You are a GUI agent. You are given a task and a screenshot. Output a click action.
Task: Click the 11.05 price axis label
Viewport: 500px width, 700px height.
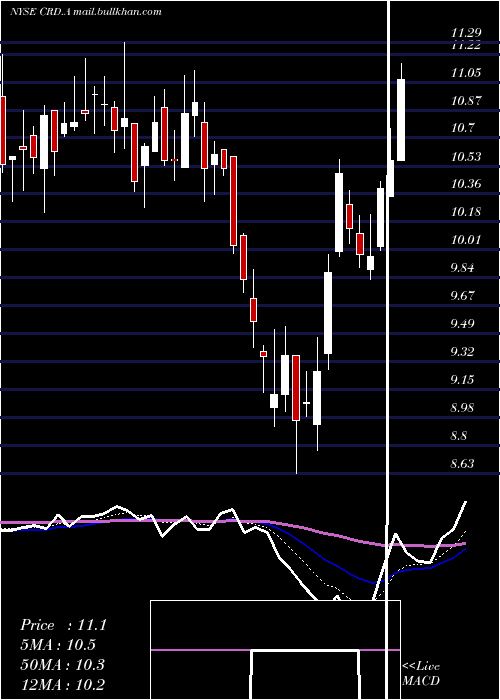pyautogui.click(x=466, y=73)
